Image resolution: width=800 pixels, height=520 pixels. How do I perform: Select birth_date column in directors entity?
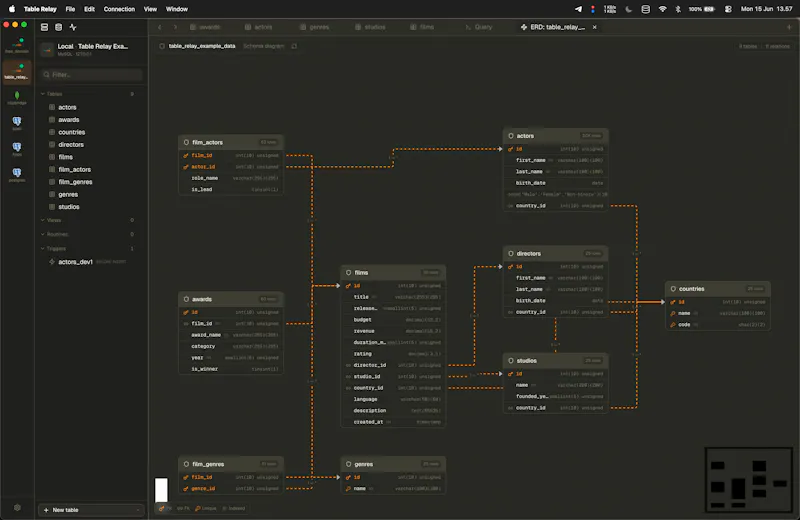[x=555, y=301]
